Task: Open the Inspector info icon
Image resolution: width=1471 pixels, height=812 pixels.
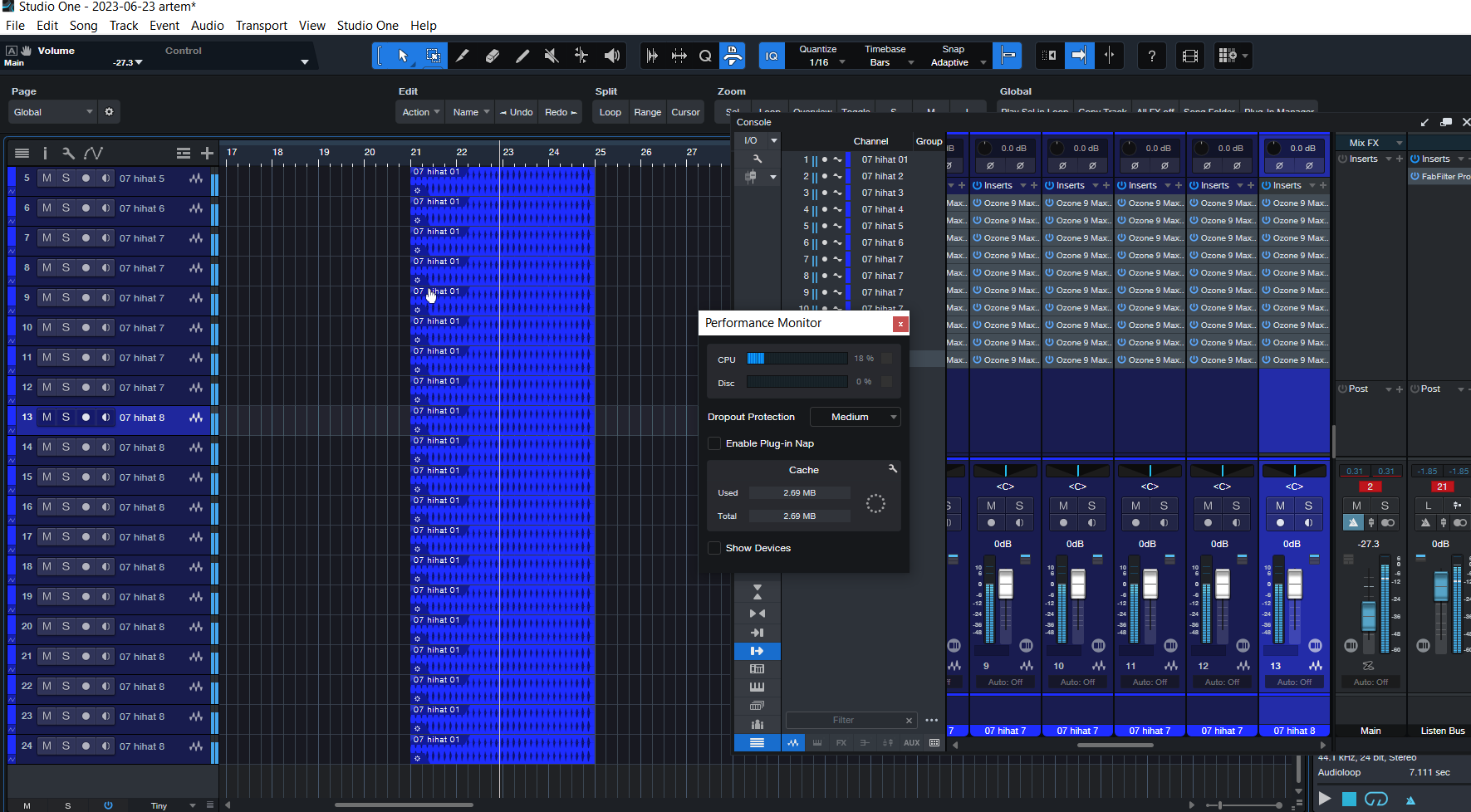Action: 45,153
